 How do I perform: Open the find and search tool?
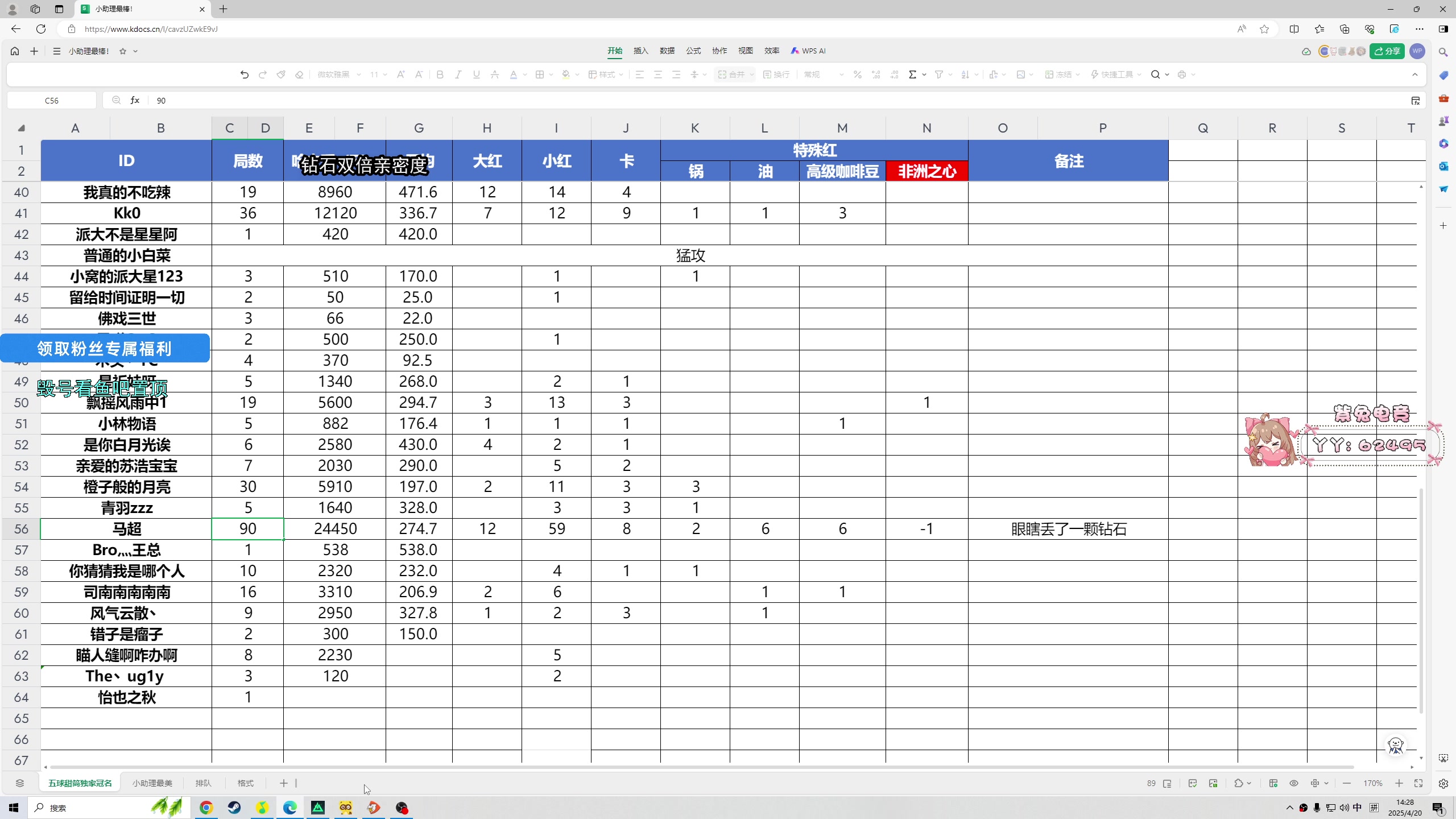tap(1155, 75)
